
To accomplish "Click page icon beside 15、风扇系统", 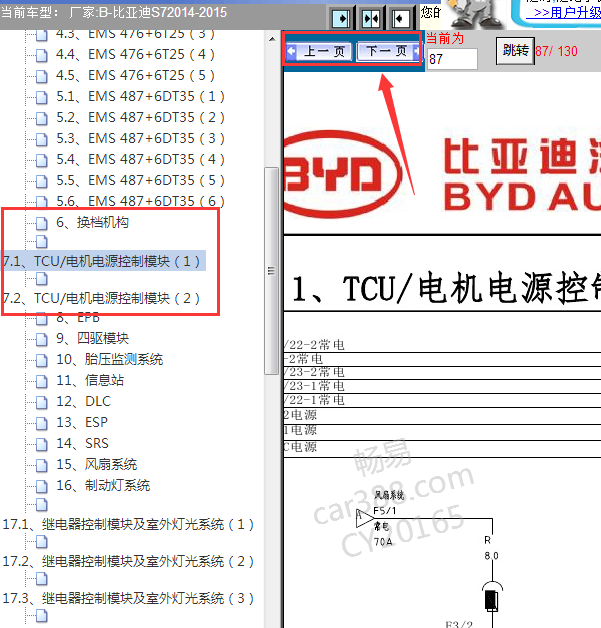I will tap(42, 465).
